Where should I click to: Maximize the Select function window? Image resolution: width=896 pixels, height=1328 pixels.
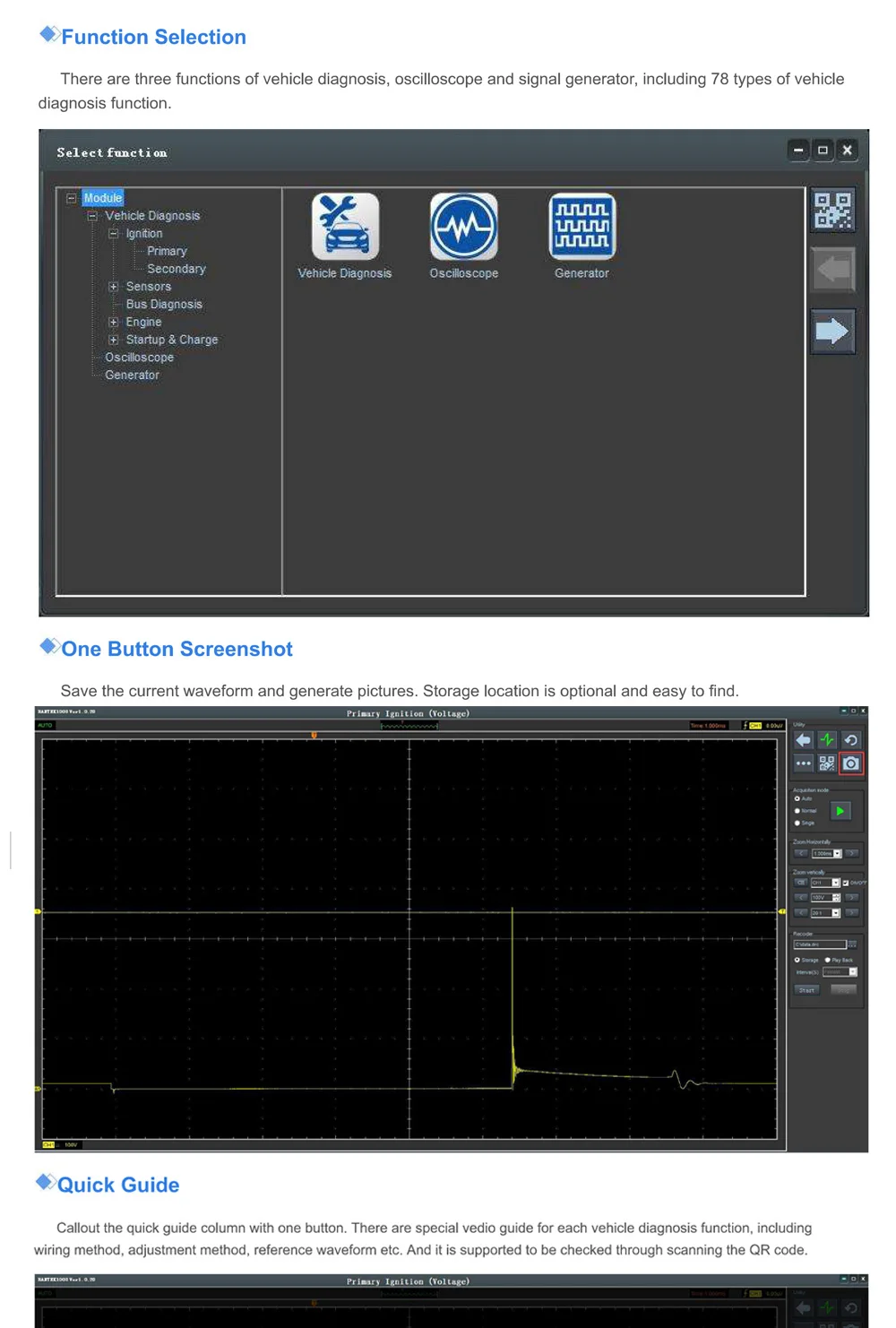point(823,151)
